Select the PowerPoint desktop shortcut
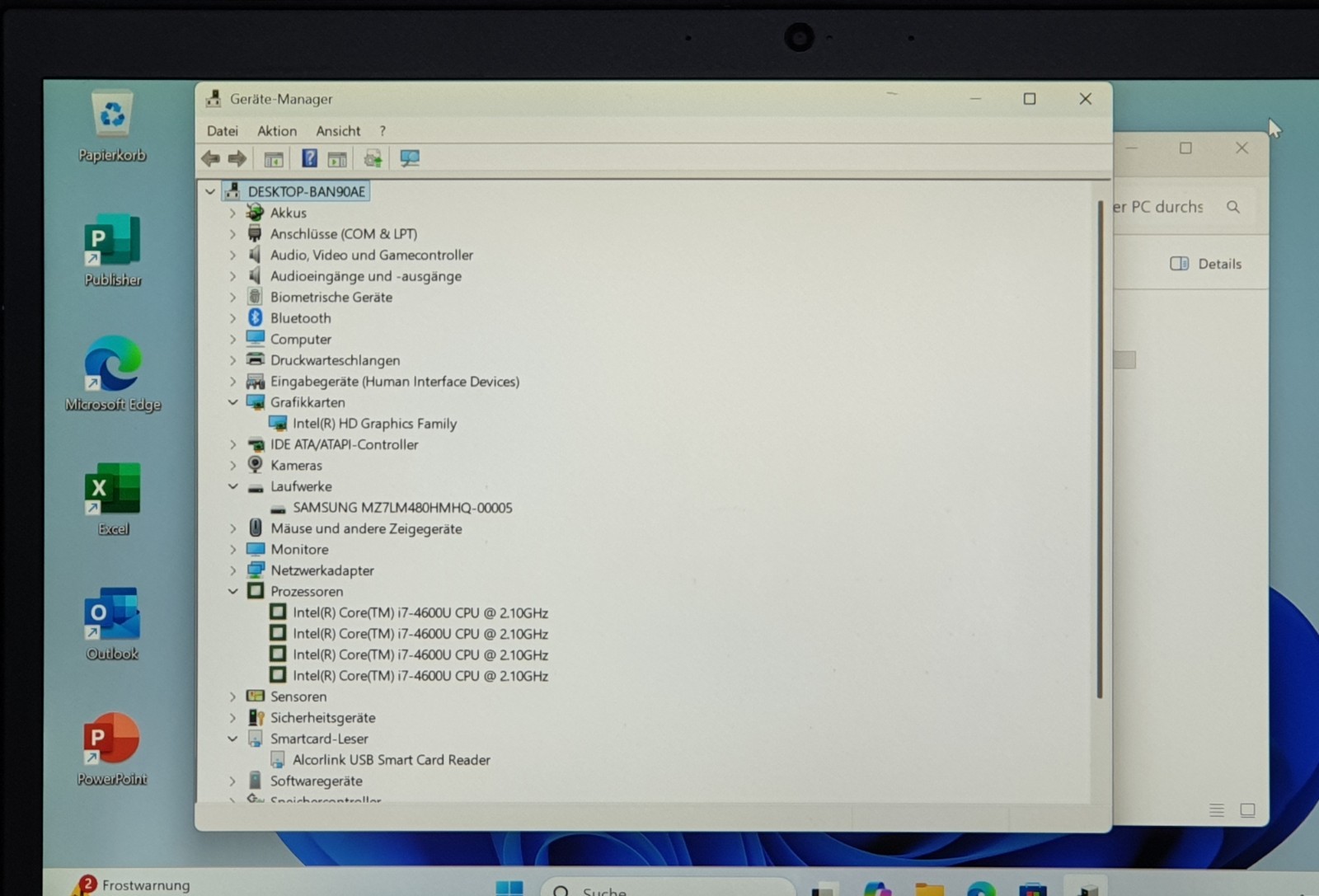The height and width of the screenshot is (896, 1319). (x=112, y=749)
